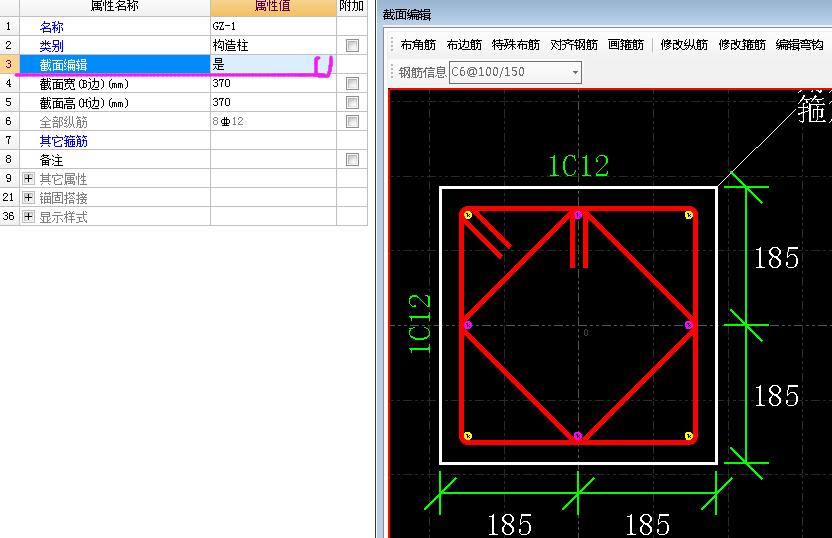Screen dimensions: 832x538
Task: Click the 编辑弯钩 toolbar button
Action: (x=799, y=45)
